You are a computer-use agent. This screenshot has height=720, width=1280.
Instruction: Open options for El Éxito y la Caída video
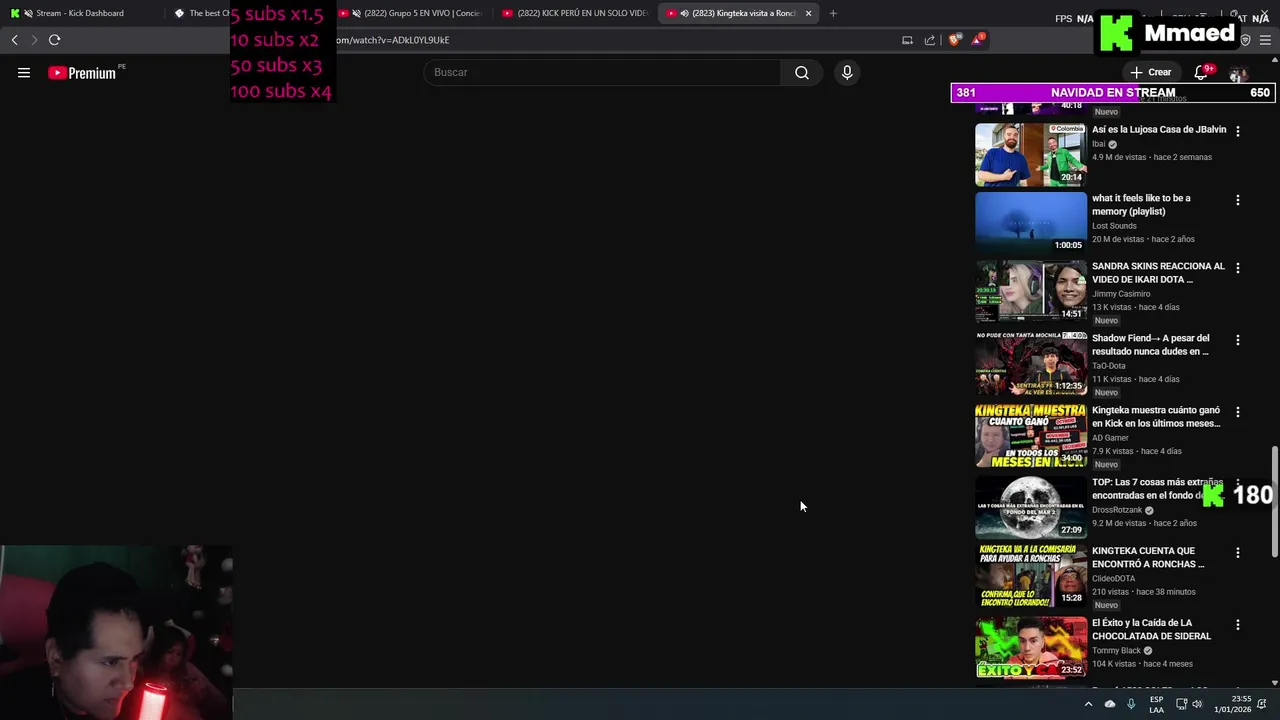click(x=1238, y=625)
